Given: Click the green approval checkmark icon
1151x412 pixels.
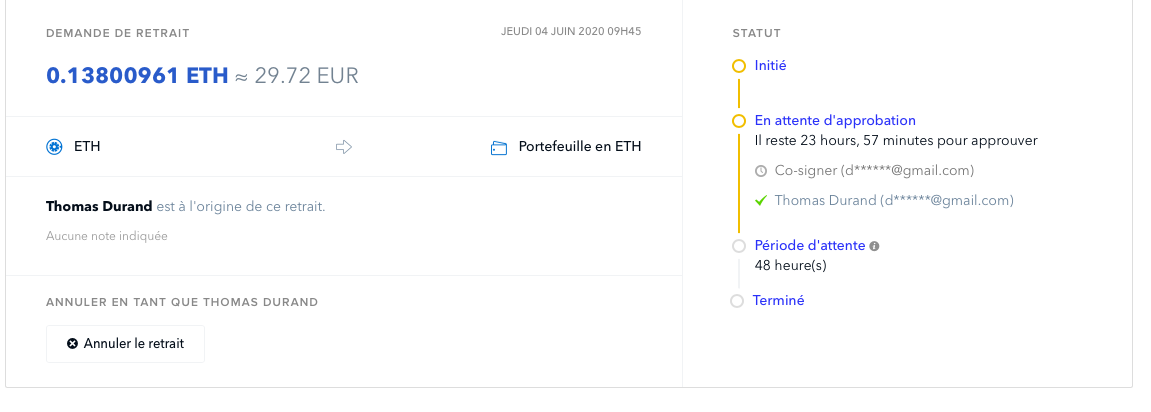Looking at the screenshot, I should click(x=761, y=200).
